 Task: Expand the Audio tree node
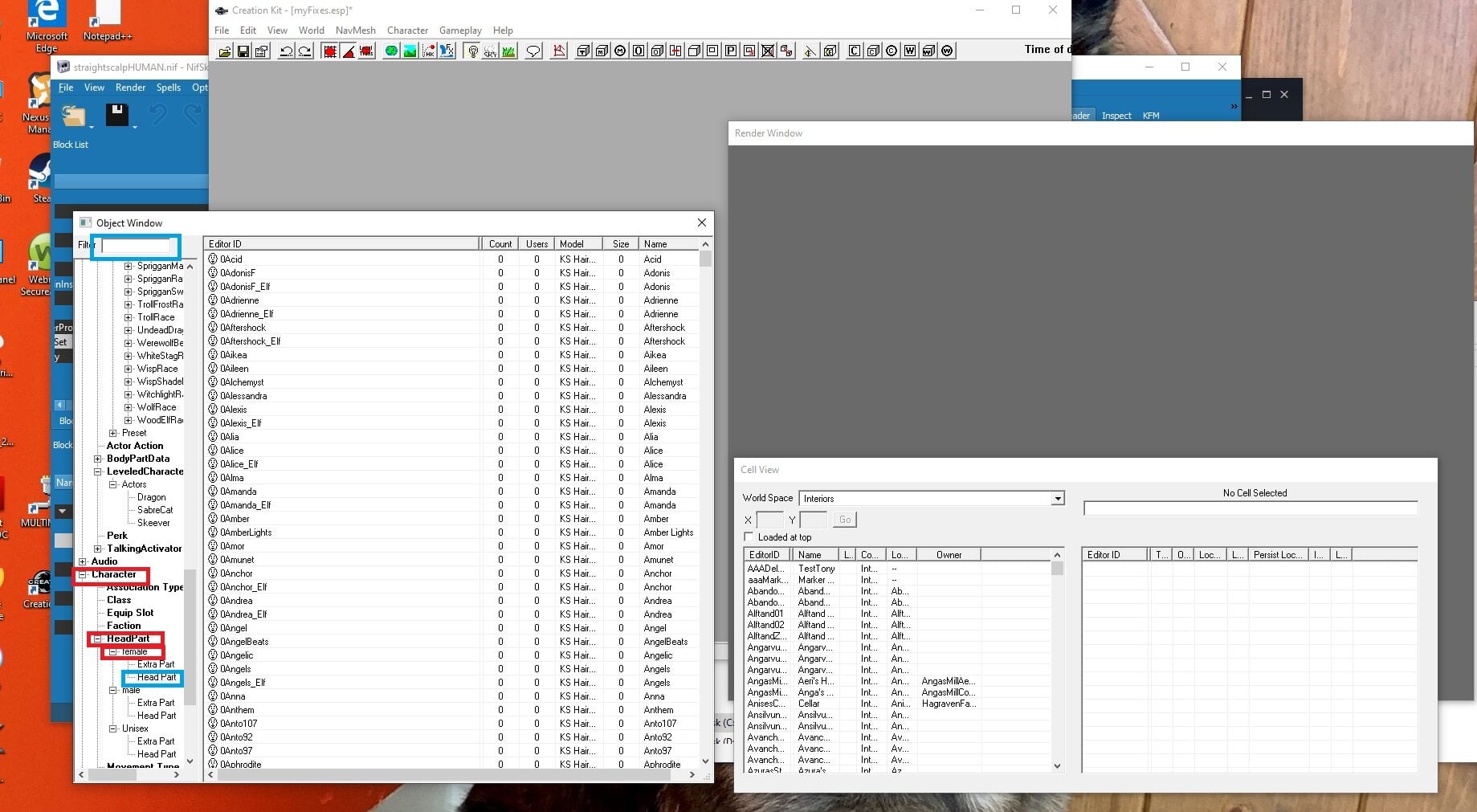point(83,561)
